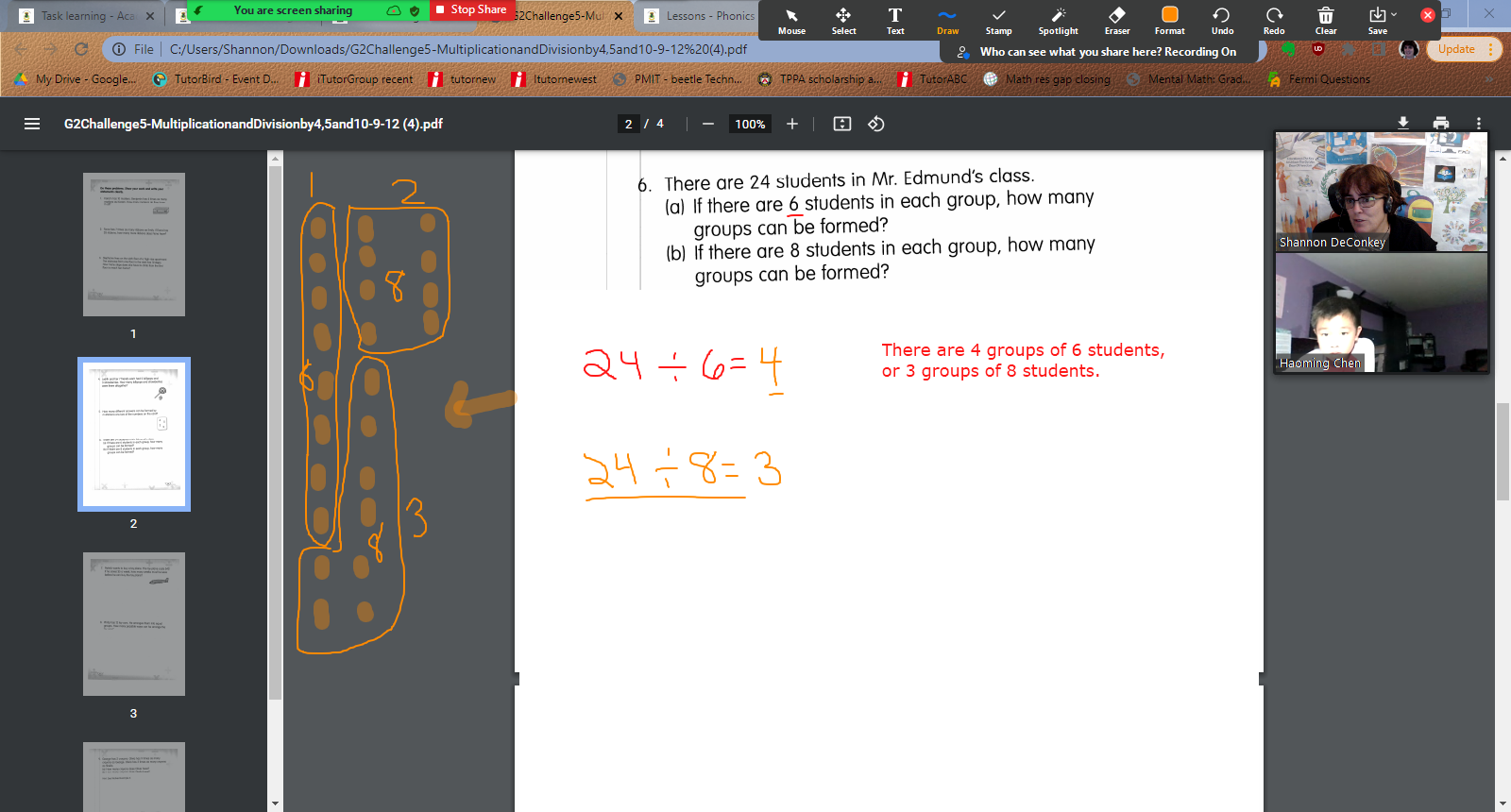Edit the 100% zoom level field
Screen dimensions: 1511x812
click(x=750, y=124)
